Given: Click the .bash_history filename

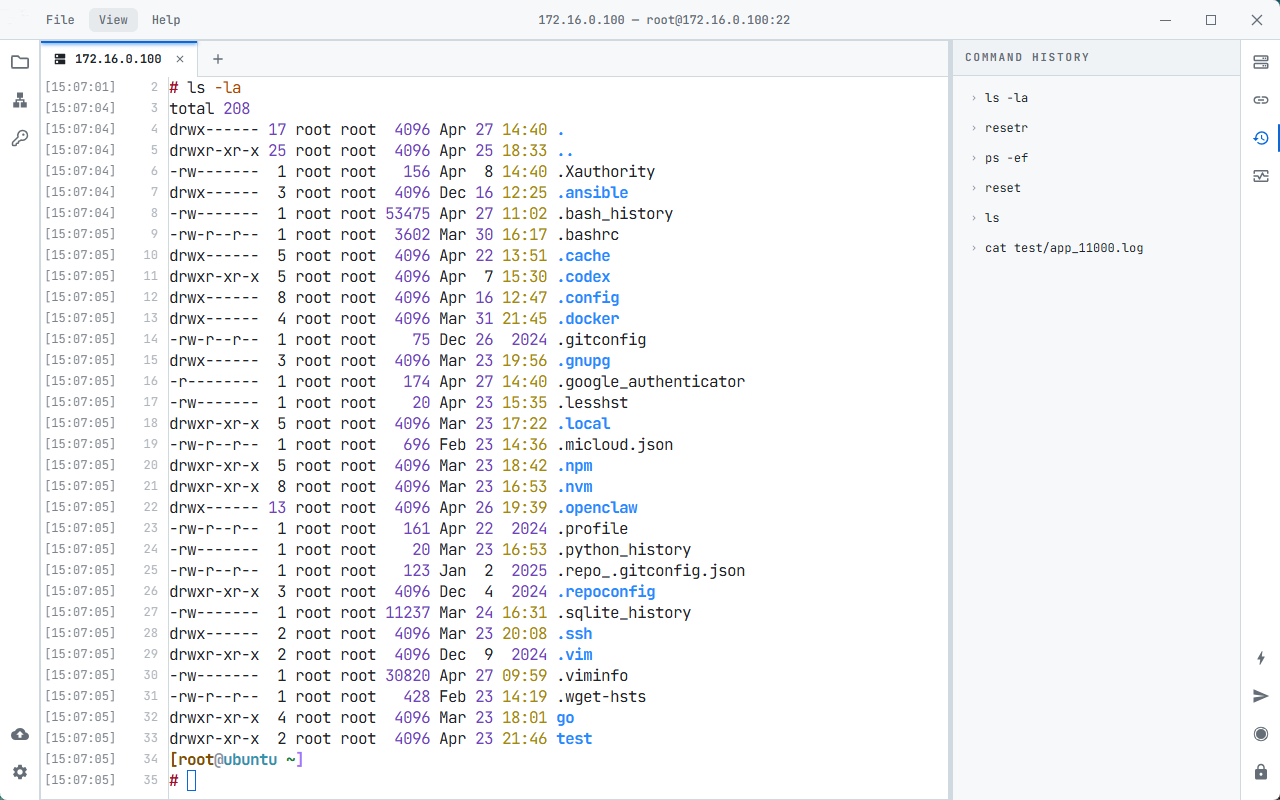Looking at the screenshot, I should click(615, 214).
